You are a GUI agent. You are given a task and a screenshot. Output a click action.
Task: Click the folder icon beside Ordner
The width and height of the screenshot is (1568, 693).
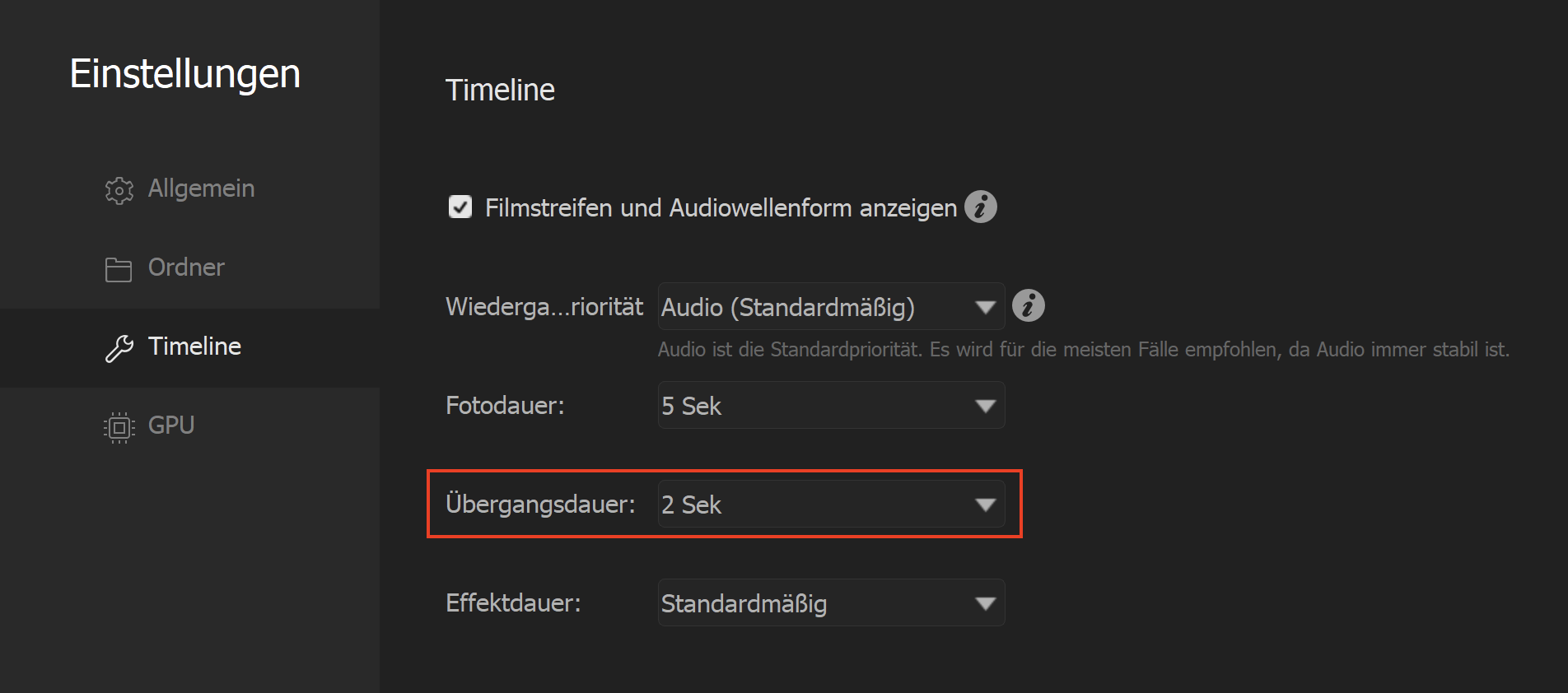tap(119, 269)
